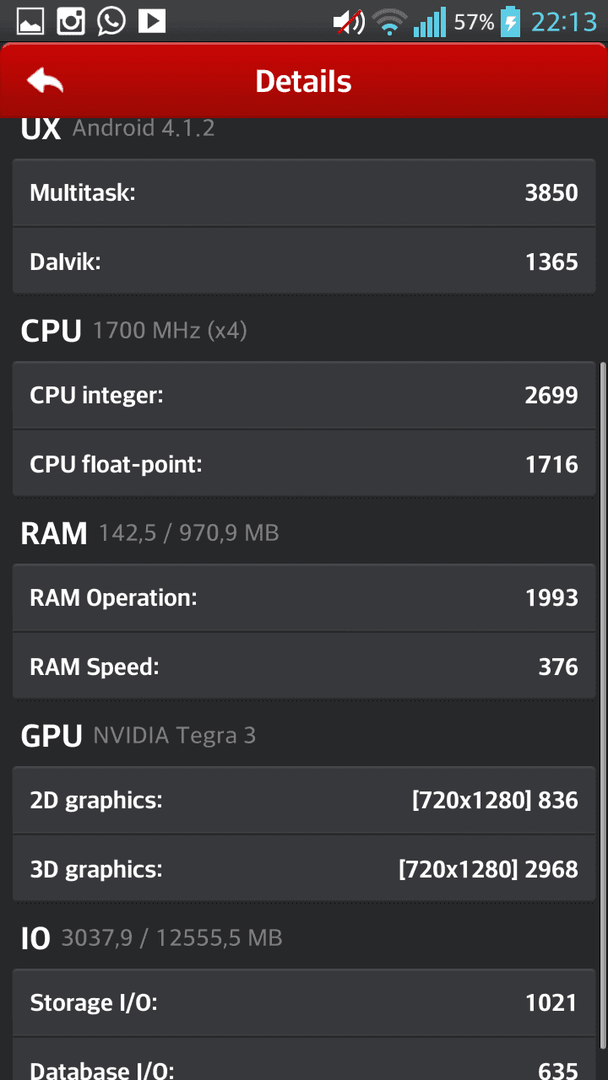Open the gallery picture notification icon
608x1080 pixels.
30,21
